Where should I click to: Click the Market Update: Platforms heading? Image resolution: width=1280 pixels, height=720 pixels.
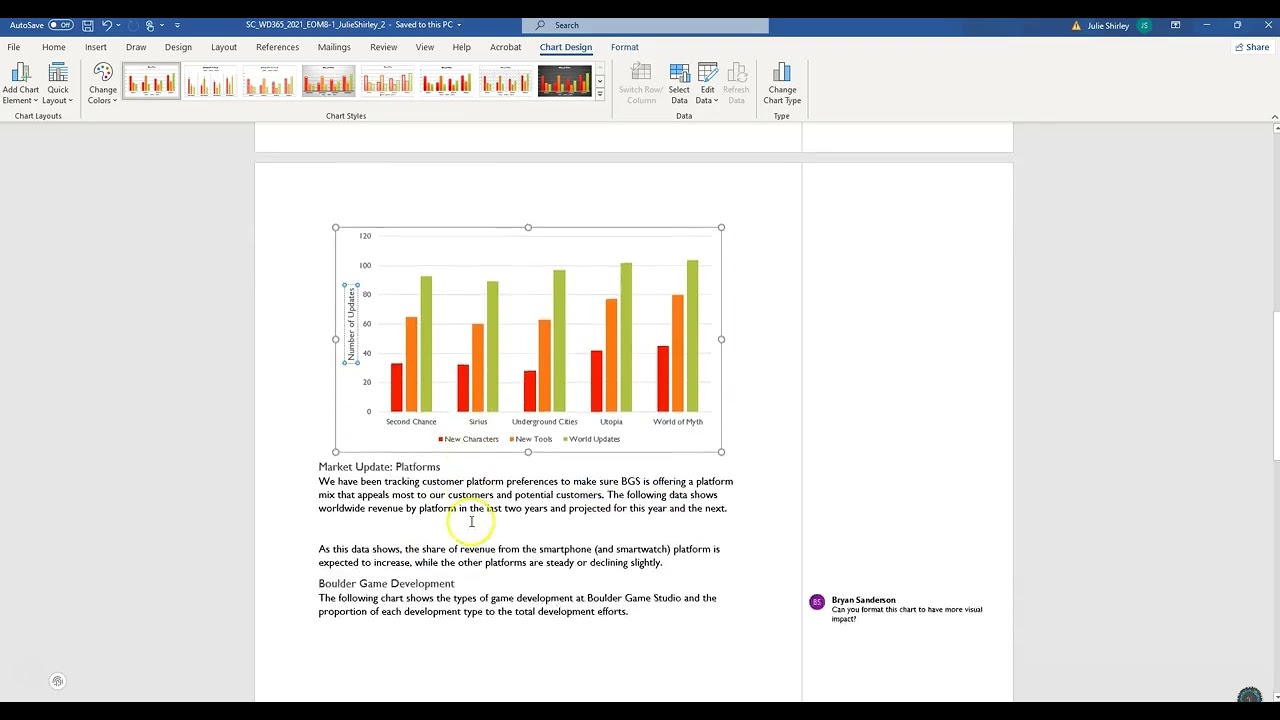(379, 467)
